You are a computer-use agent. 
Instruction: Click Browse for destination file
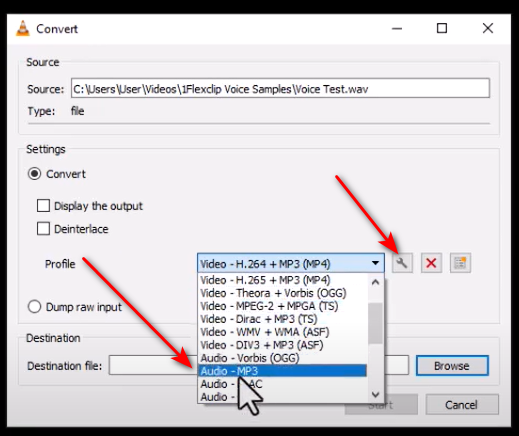(452, 366)
